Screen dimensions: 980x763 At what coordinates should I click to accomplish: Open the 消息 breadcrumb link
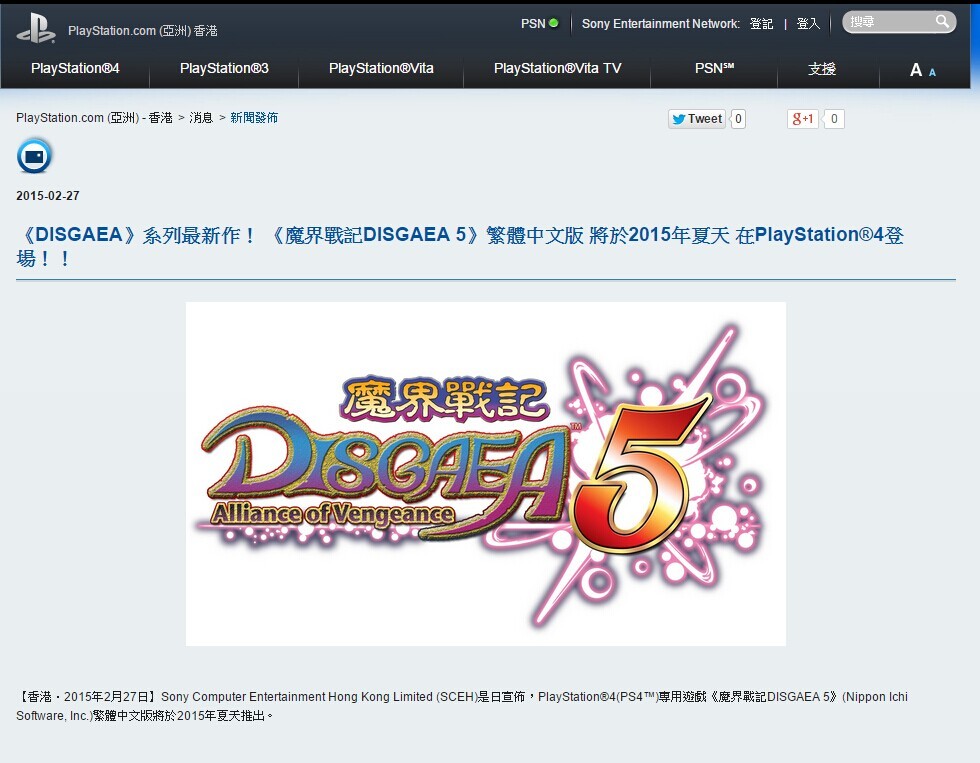(x=201, y=117)
